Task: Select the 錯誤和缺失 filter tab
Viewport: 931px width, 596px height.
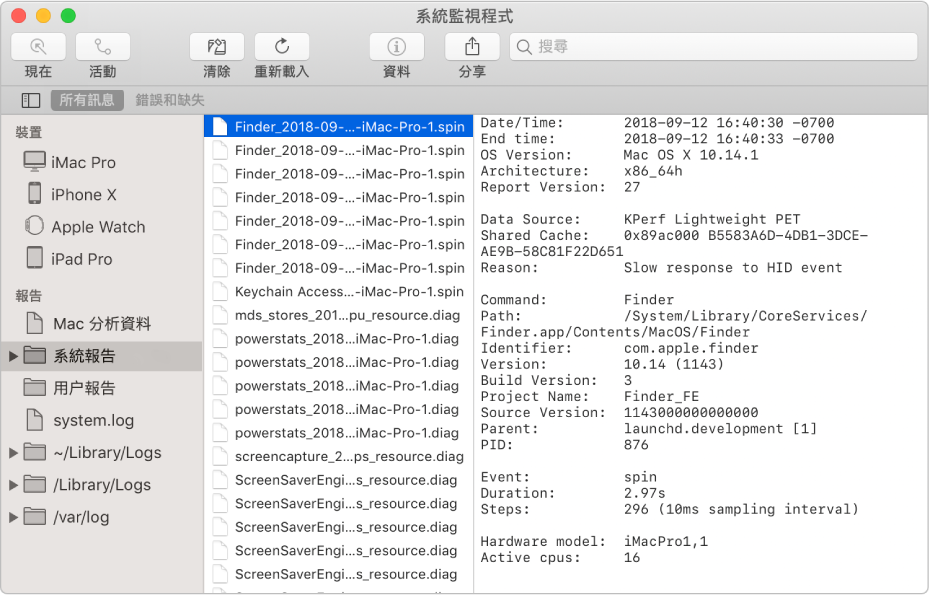Action: (170, 100)
